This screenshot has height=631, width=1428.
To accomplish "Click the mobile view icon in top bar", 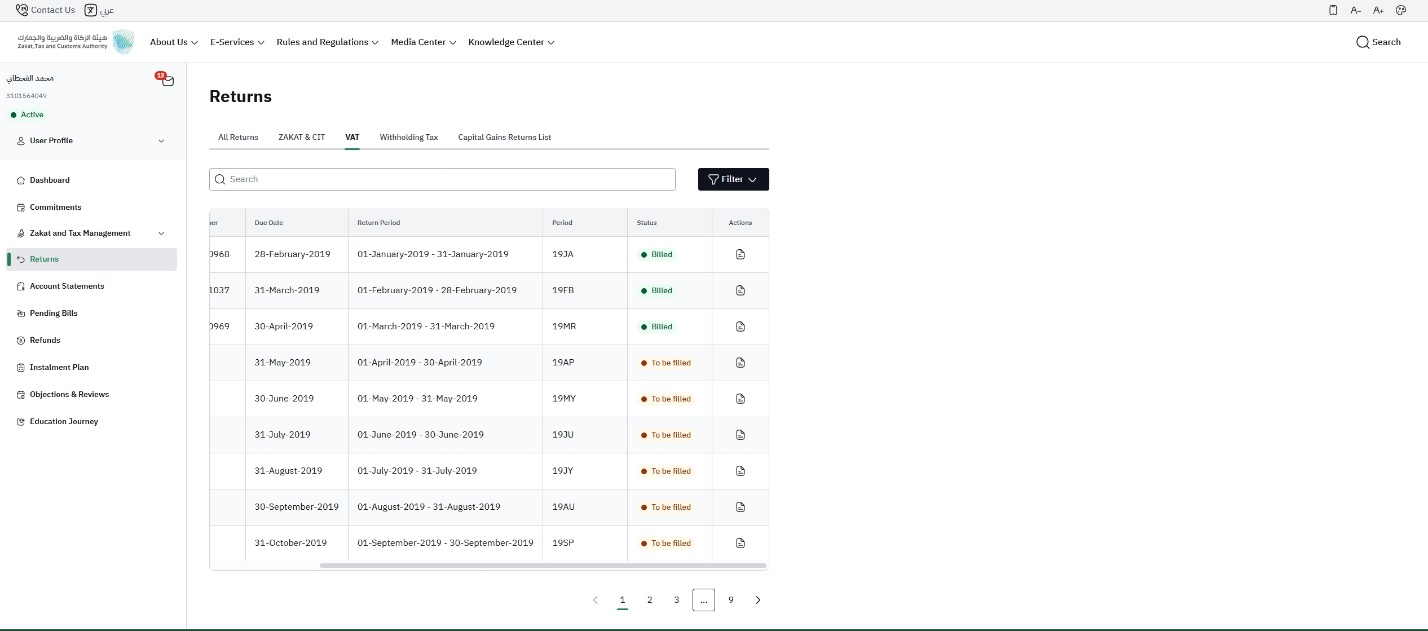I will [1333, 10].
